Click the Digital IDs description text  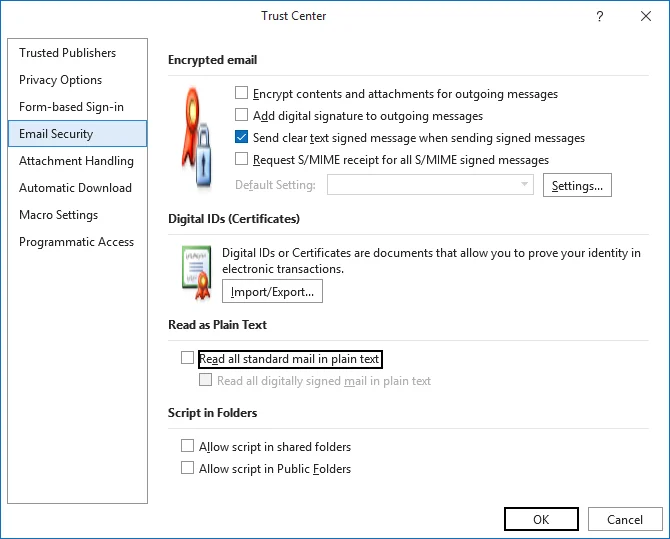(x=431, y=261)
